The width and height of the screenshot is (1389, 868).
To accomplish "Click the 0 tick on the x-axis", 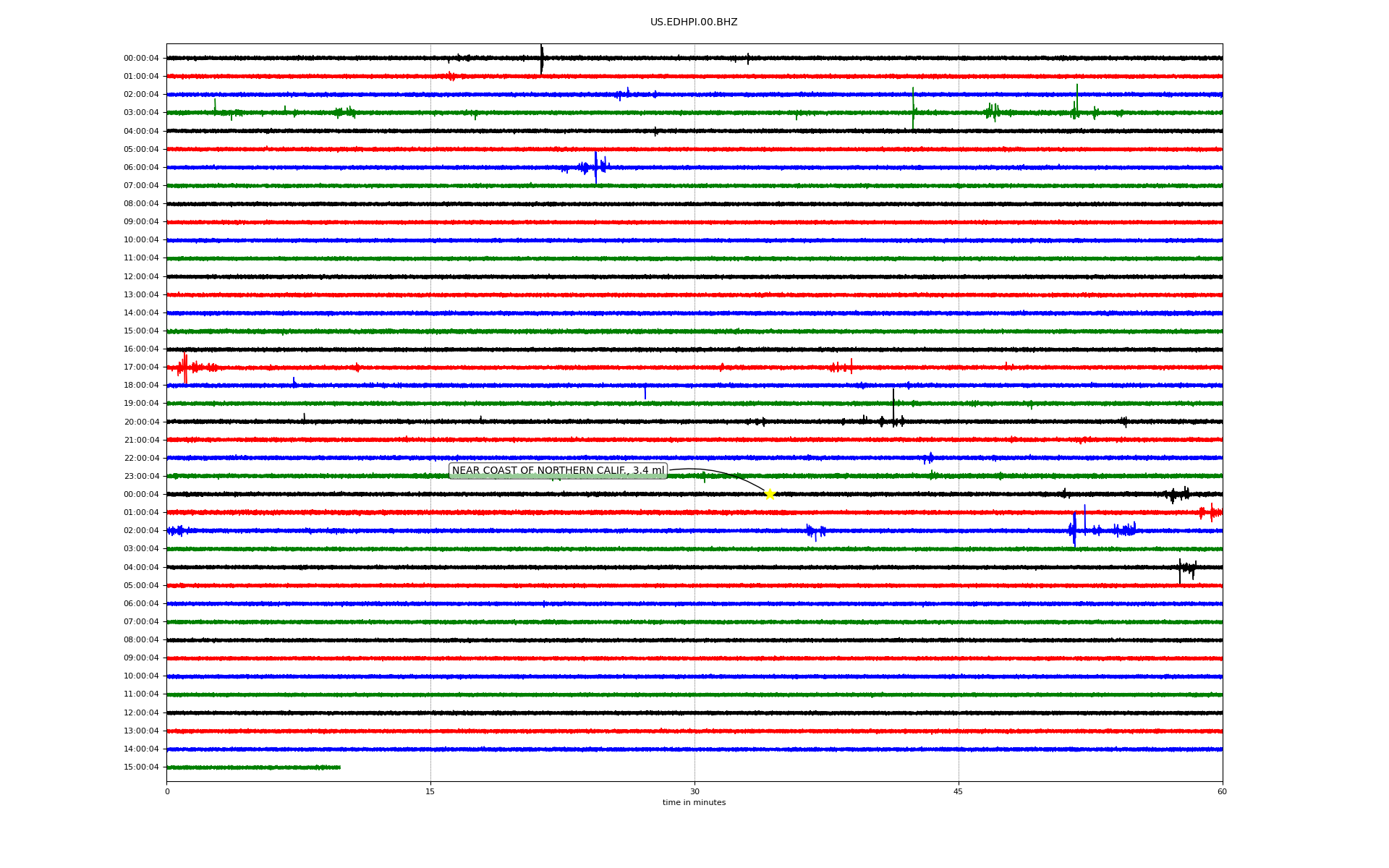I will [x=167, y=791].
